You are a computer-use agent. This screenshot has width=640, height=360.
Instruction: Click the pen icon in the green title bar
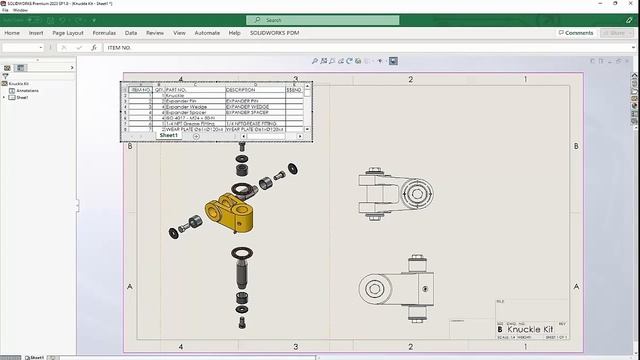(x=629, y=20)
